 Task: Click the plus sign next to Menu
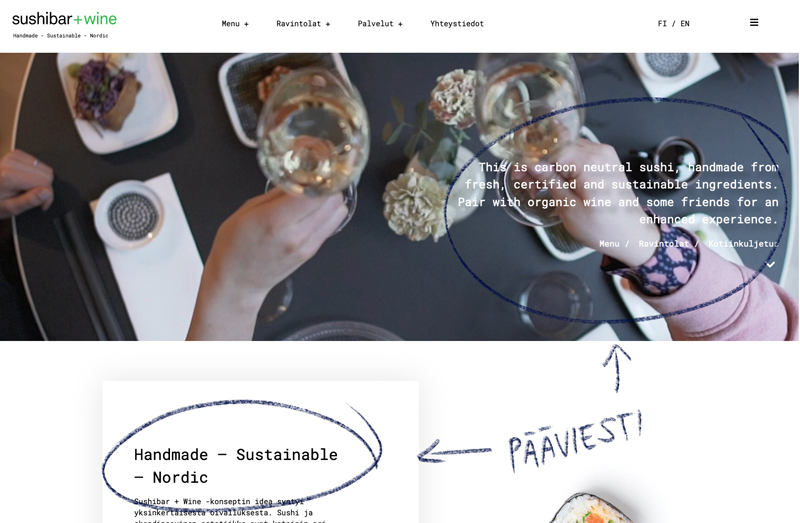coord(246,24)
